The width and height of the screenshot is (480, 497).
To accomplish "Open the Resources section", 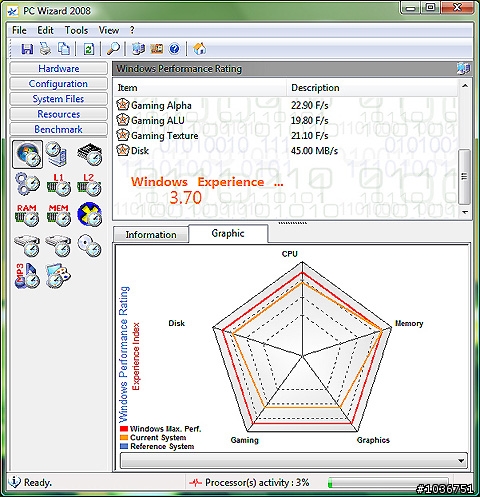I will [x=59, y=114].
